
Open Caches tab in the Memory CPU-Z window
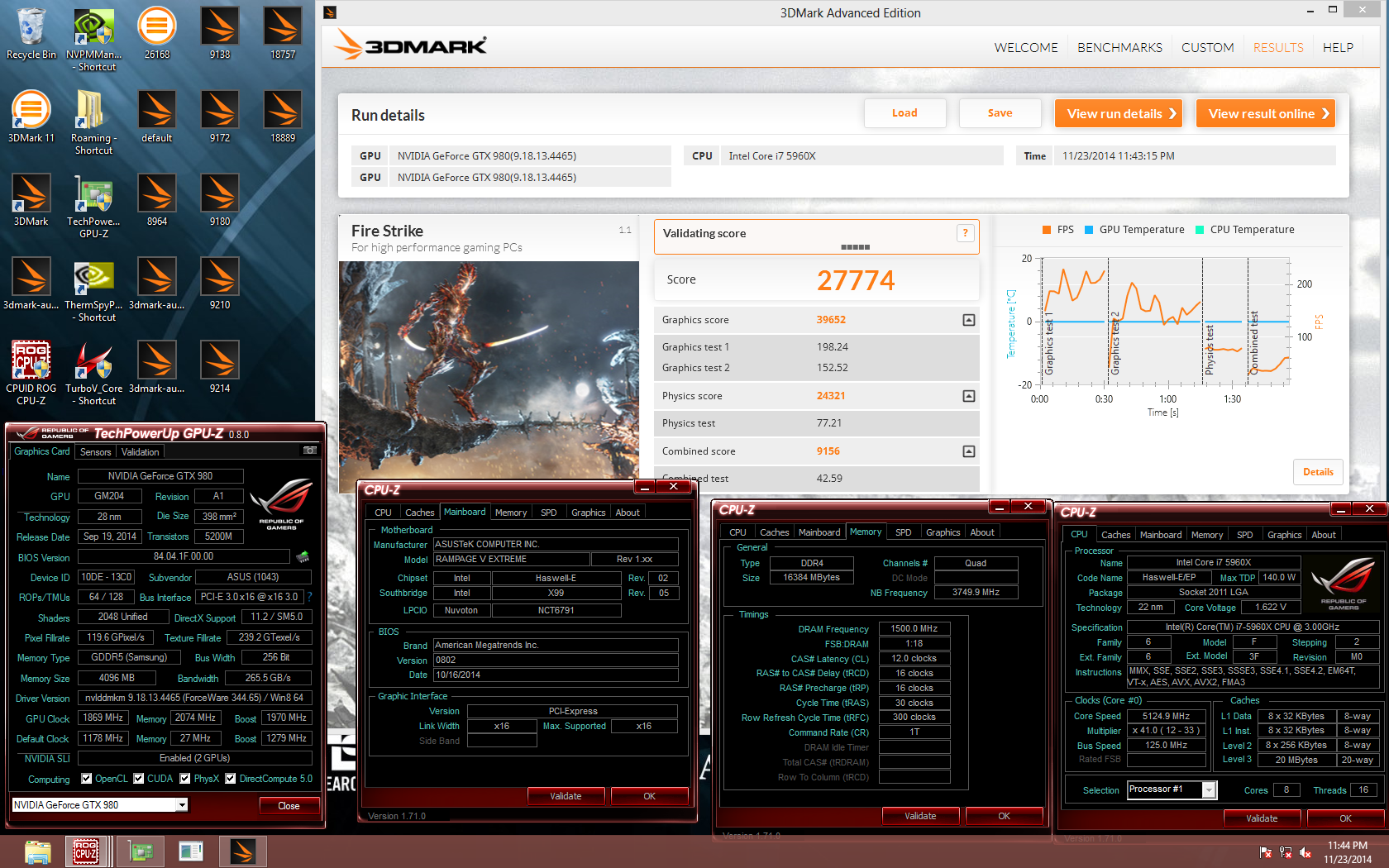[775, 532]
